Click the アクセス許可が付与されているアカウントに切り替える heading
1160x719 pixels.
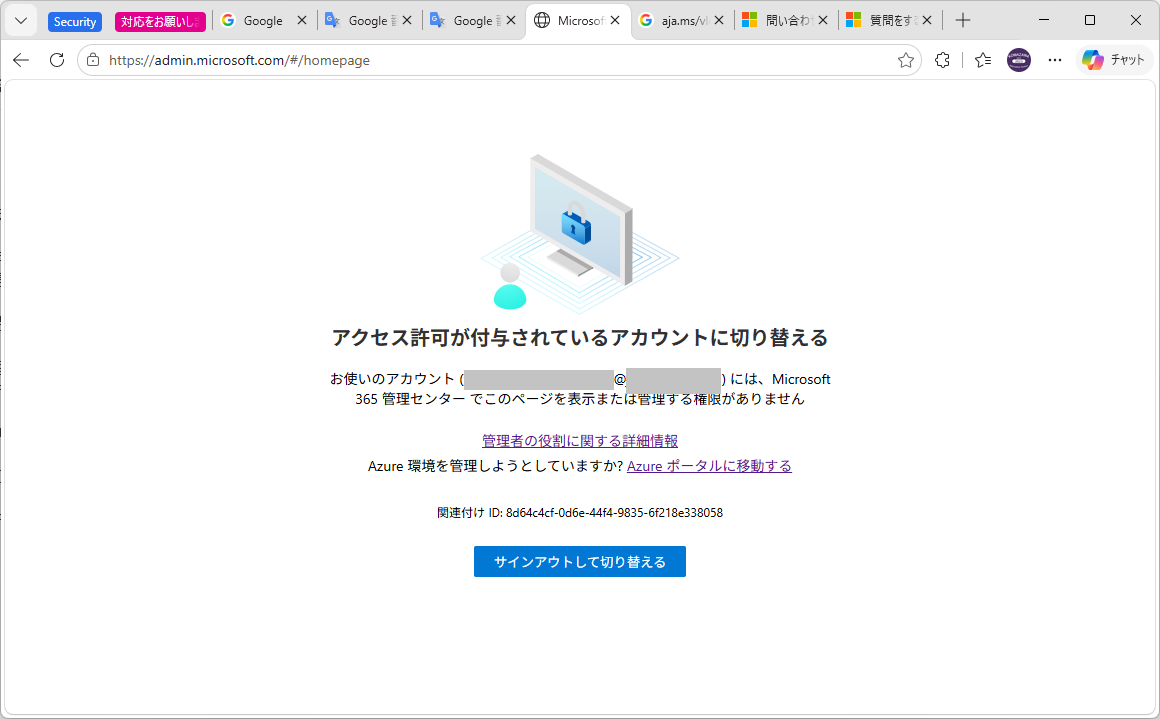click(580, 337)
